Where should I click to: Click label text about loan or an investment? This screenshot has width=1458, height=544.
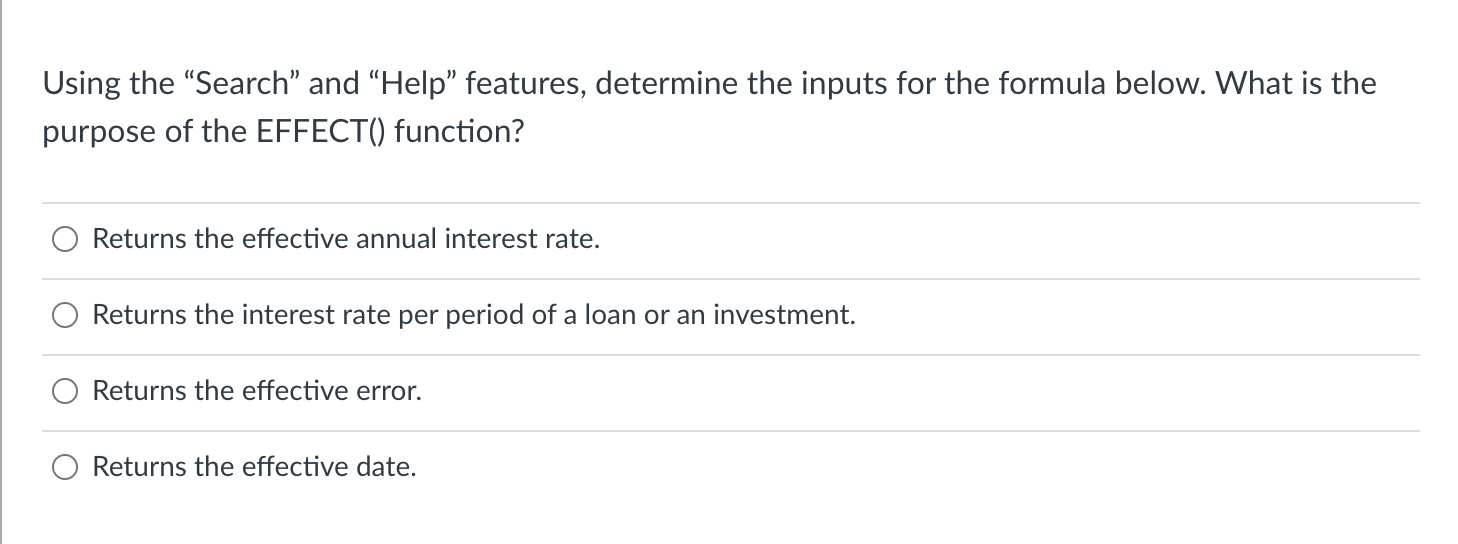[474, 316]
